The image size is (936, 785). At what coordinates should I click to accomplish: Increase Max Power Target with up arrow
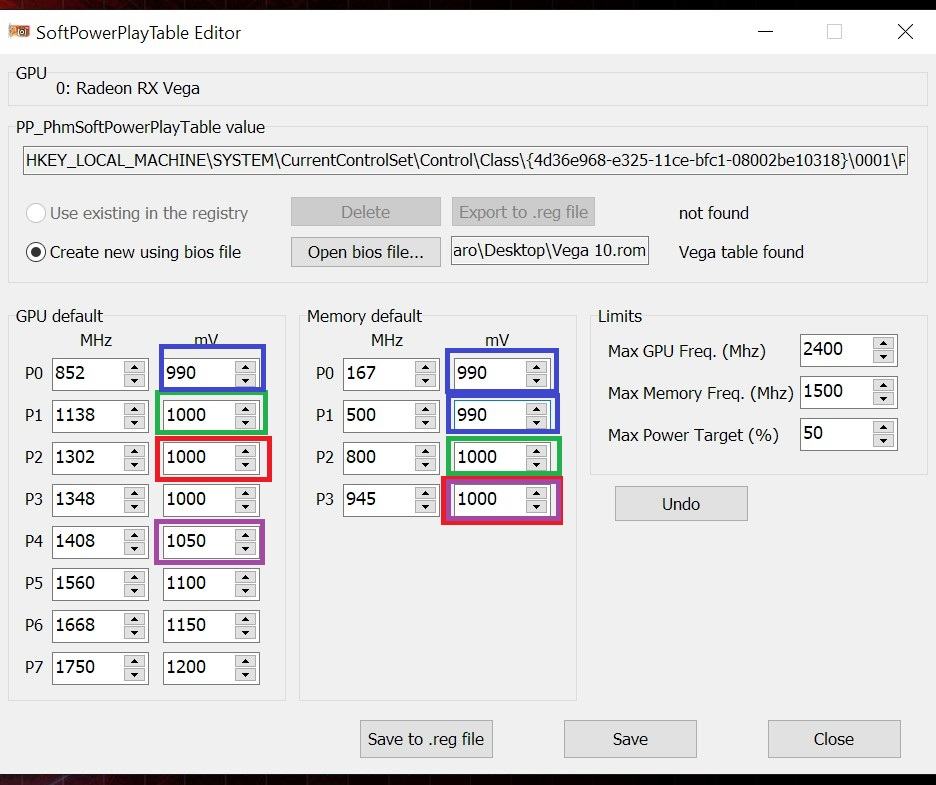tap(883, 427)
